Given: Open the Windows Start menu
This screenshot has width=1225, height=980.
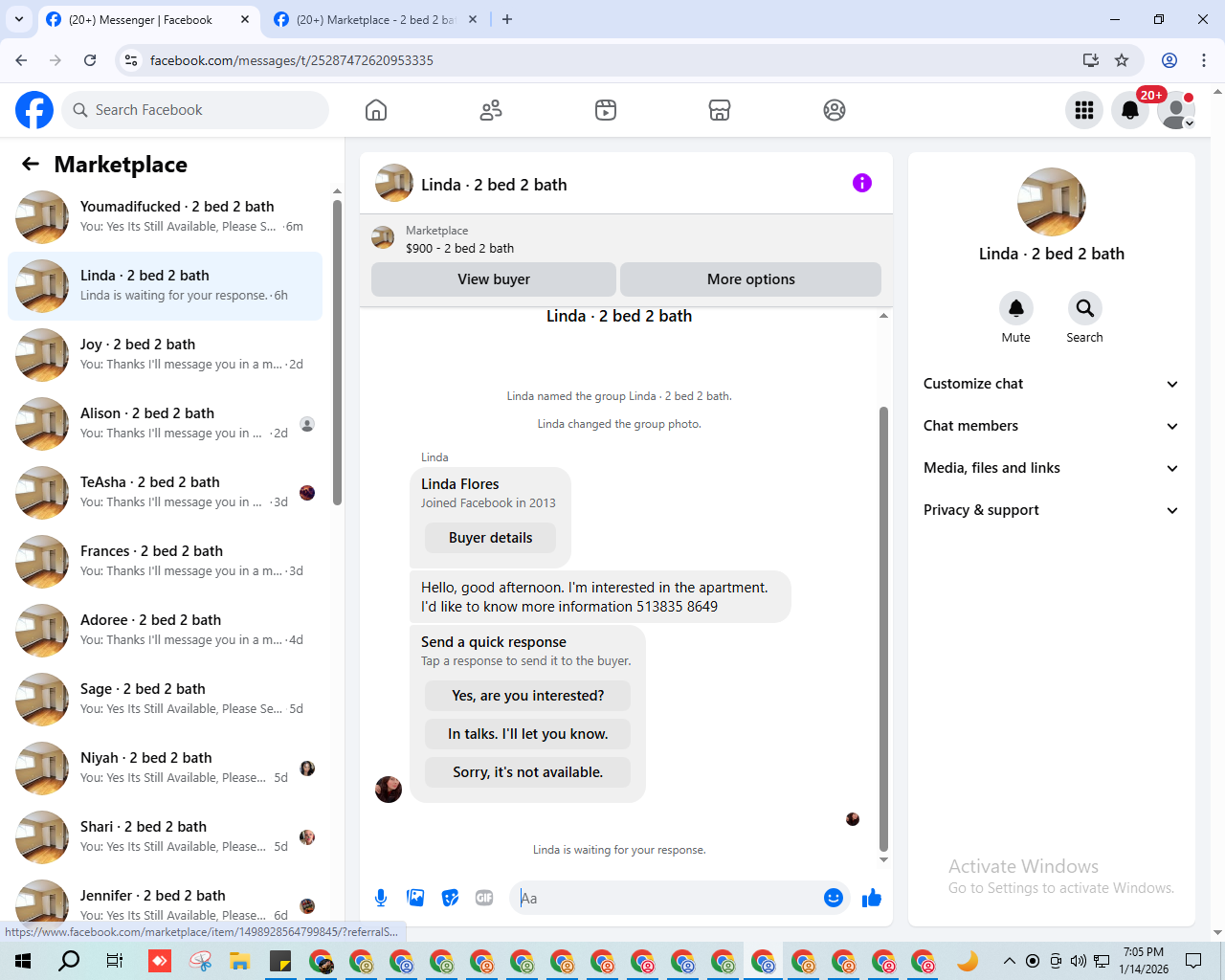Looking at the screenshot, I should pos(23,961).
